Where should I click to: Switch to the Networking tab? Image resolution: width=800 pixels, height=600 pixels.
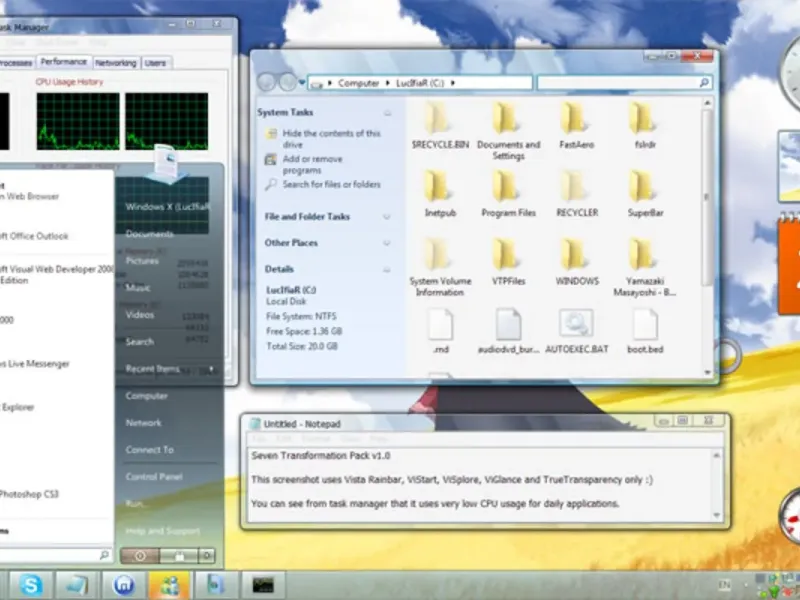click(x=116, y=63)
